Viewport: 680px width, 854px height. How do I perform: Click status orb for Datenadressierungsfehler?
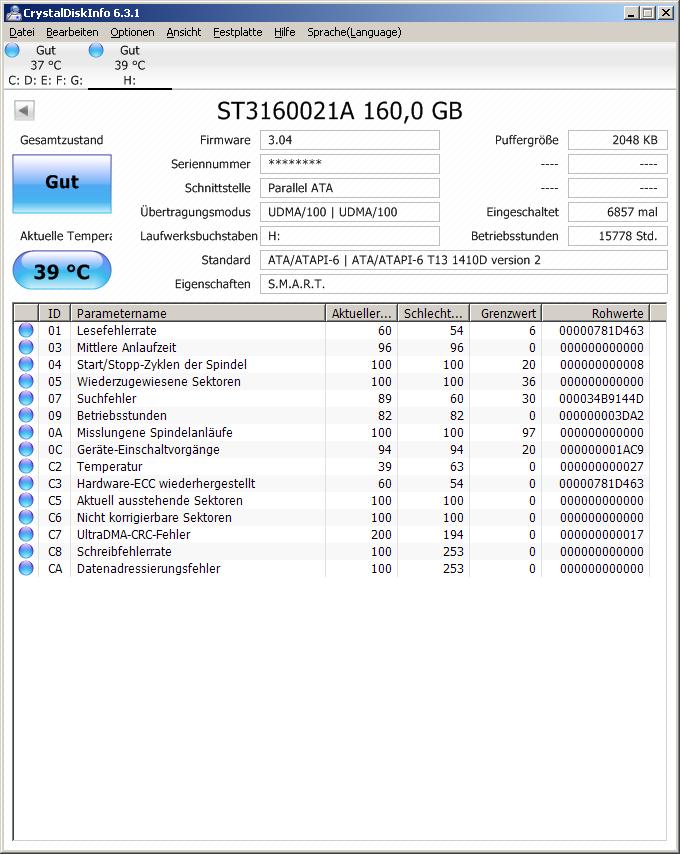tap(26, 568)
